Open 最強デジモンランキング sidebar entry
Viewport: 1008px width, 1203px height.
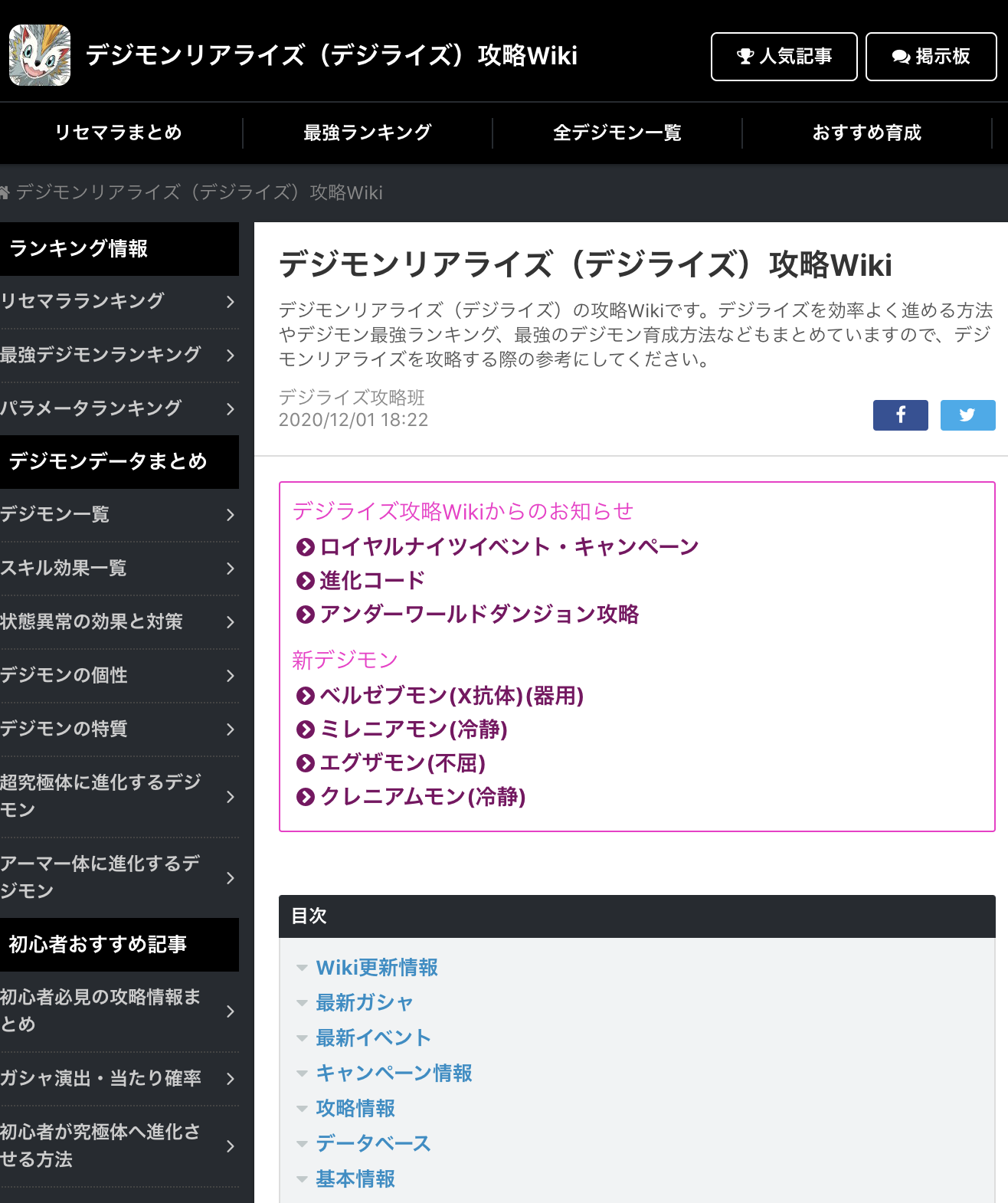pos(119,356)
